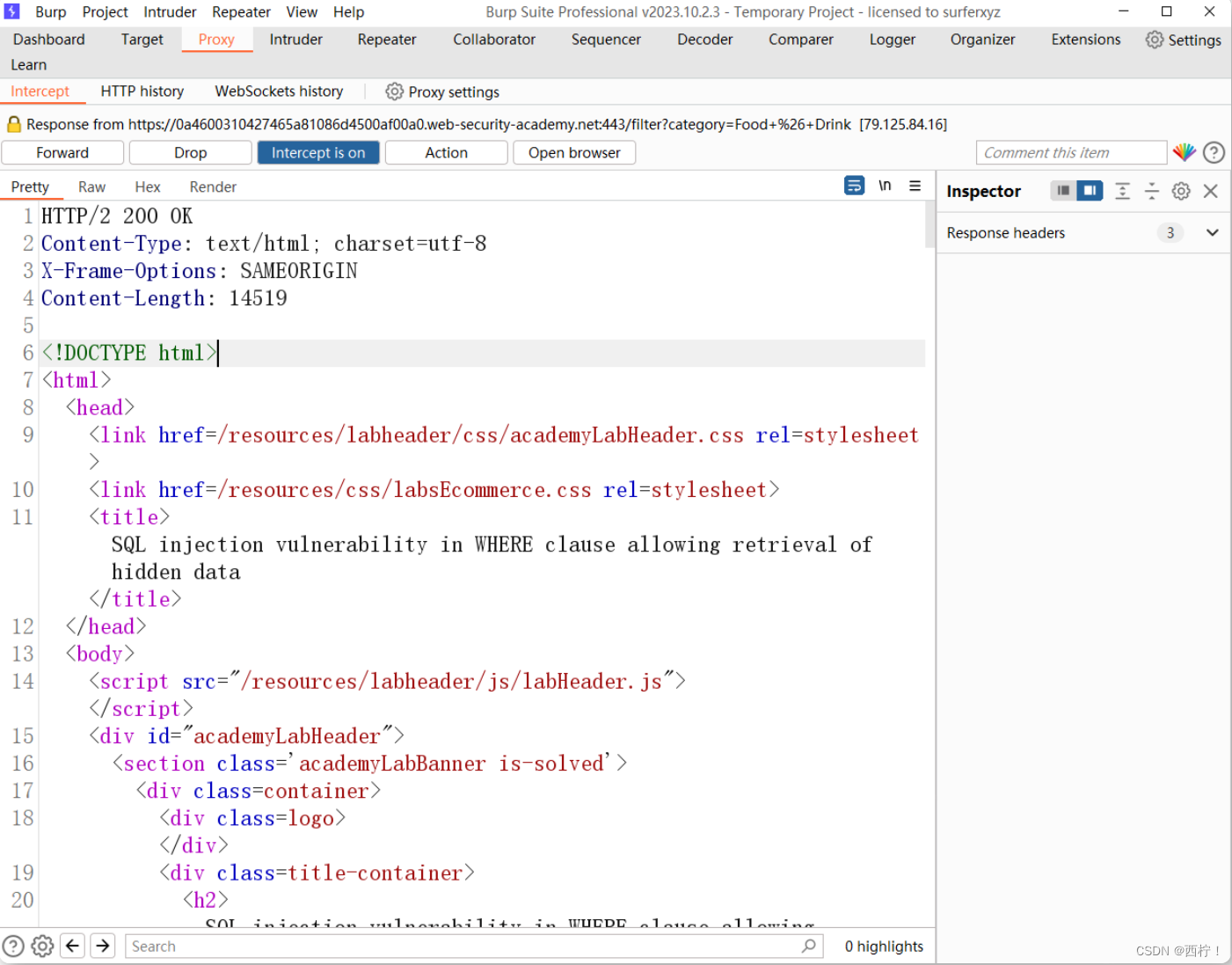Switch to Dashboard tab
The width and height of the screenshot is (1232, 965).
[x=49, y=40]
